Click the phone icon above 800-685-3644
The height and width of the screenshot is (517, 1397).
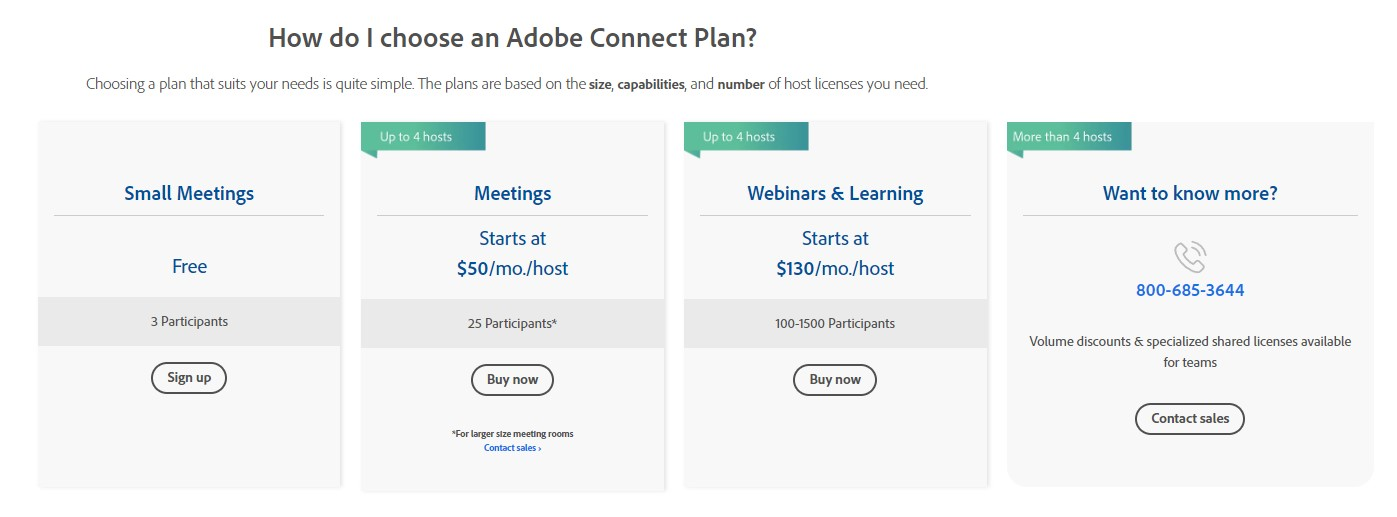coord(1190,257)
